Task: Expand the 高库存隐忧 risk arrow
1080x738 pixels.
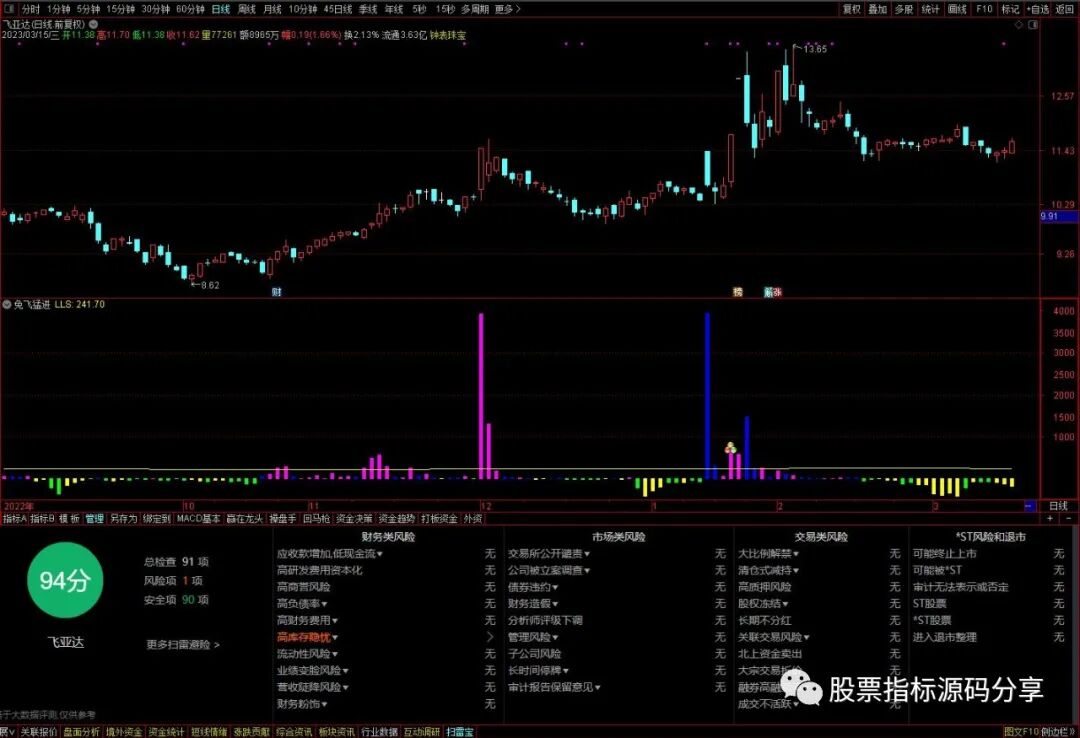Action: point(490,637)
